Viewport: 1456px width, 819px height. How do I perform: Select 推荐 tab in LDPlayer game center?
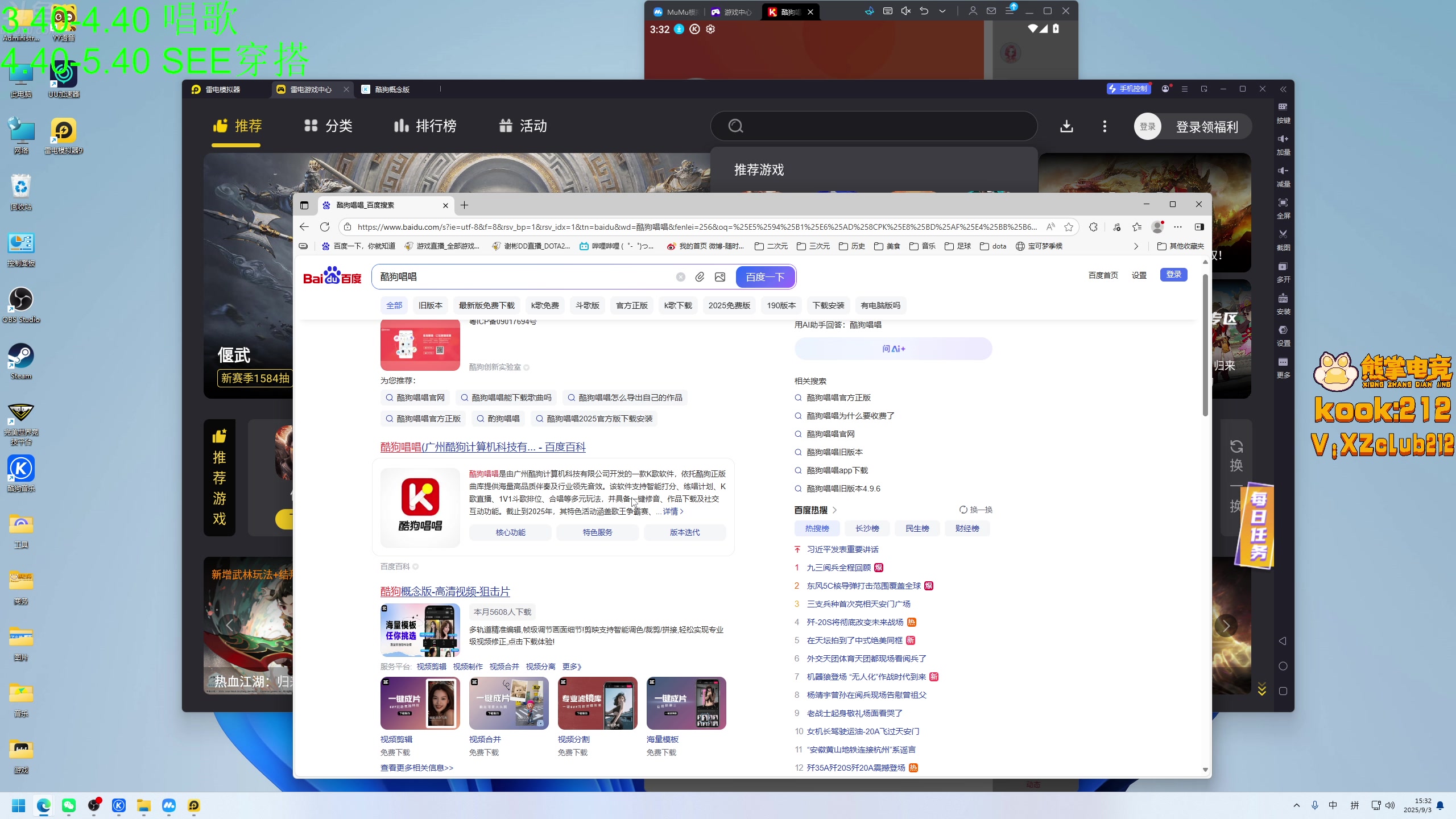(237, 126)
